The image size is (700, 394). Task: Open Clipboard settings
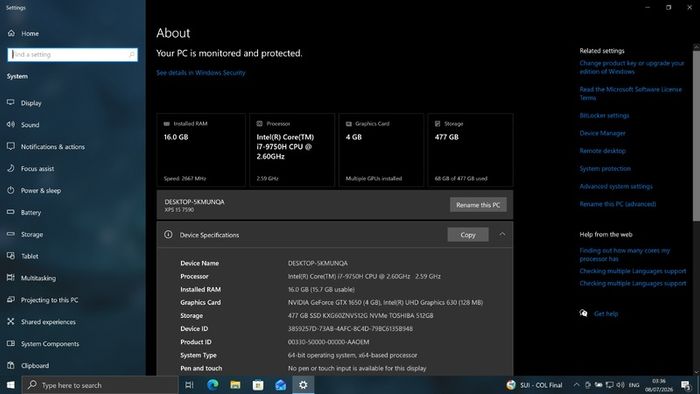click(x=28, y=365)
